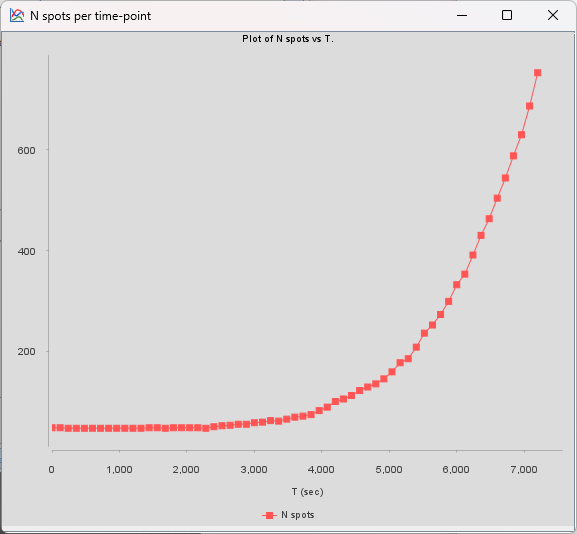Click the 1,000 tick label on the x-axis
This screenshot has height=534, width=577.
tap(119, 470)
